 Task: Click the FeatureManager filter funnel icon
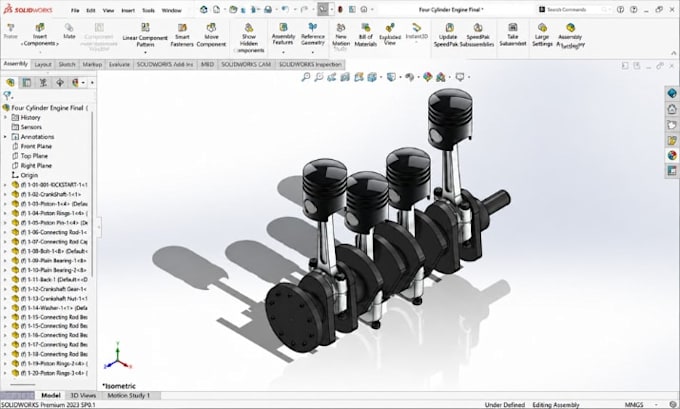7,95
